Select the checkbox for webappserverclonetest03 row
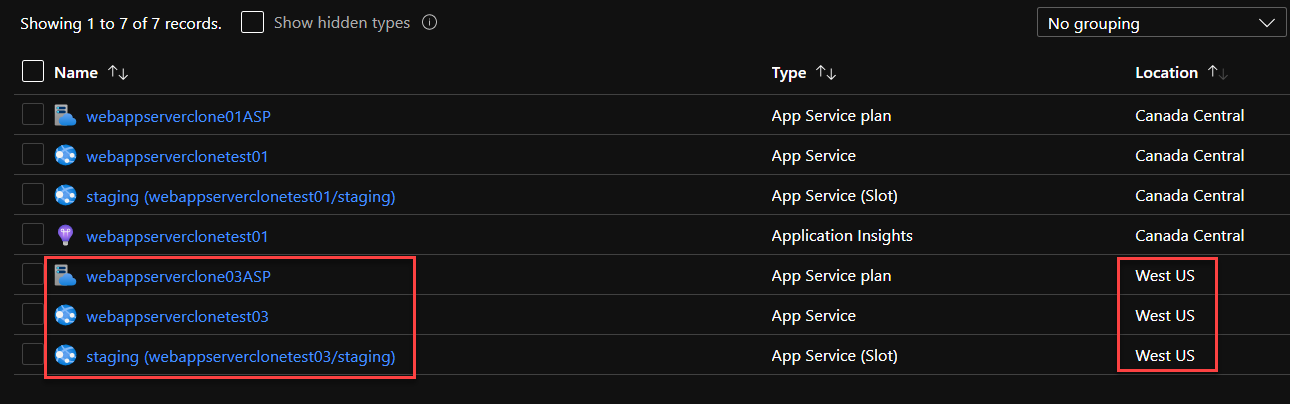This screenshot has width=1290, height=404. click(33, 314)
